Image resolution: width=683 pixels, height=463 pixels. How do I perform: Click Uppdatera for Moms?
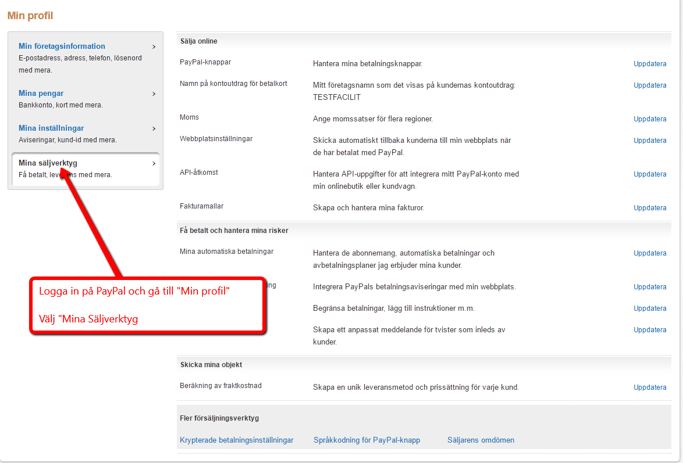coord(650,119)
